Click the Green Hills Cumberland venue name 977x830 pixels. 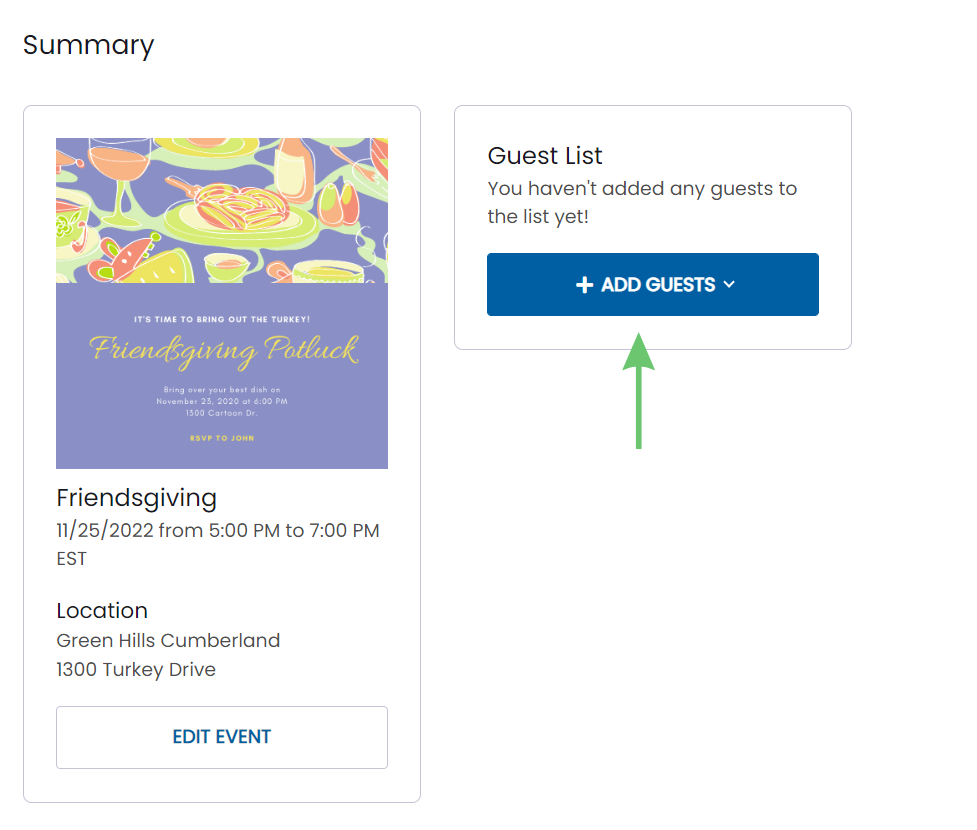tap(168, 641)
